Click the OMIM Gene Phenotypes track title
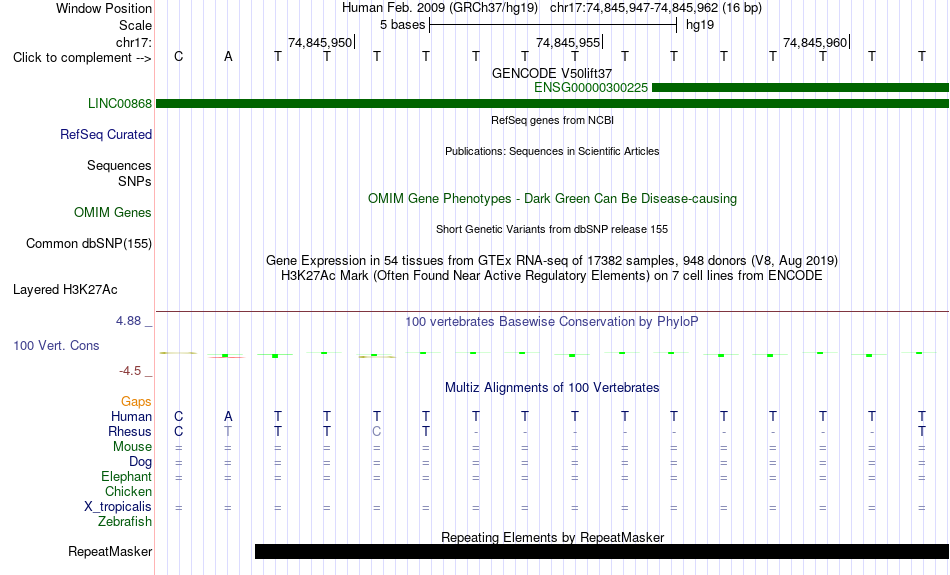 (x=552, y=199)
